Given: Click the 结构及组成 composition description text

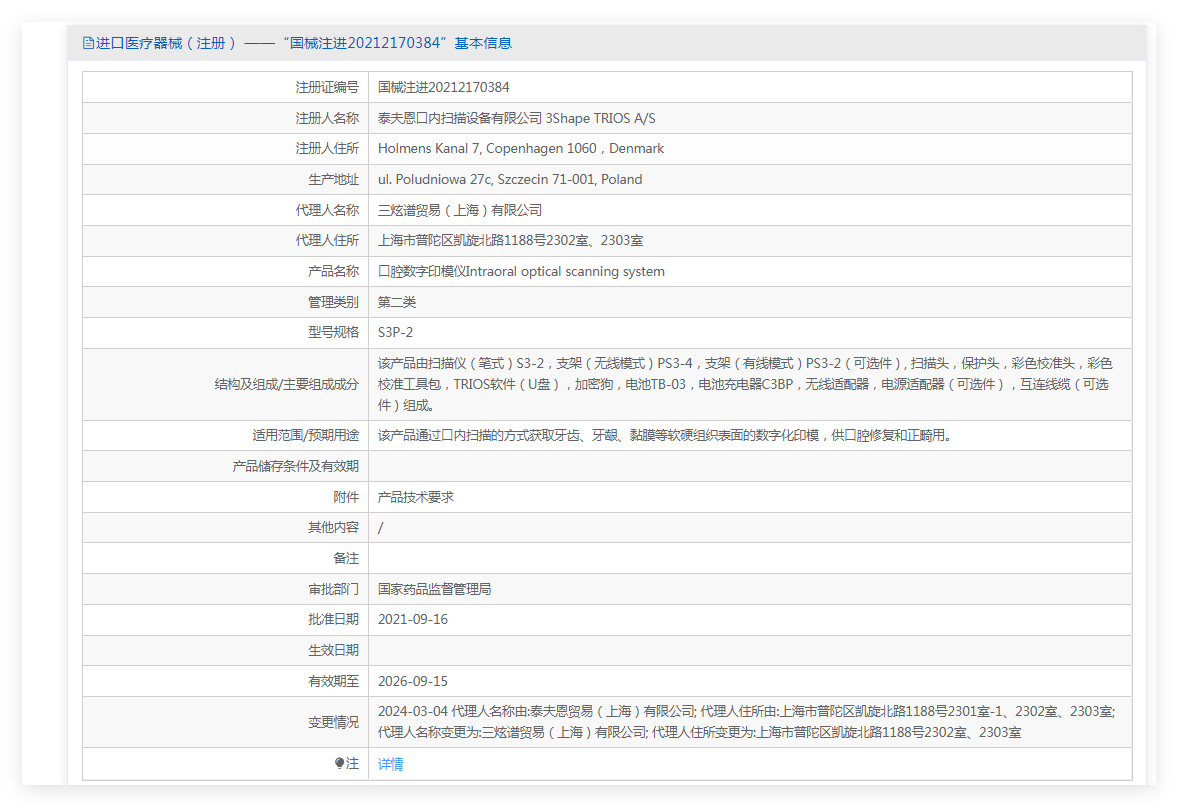Looking at the screenshot, I should click(x=744, y=384).
